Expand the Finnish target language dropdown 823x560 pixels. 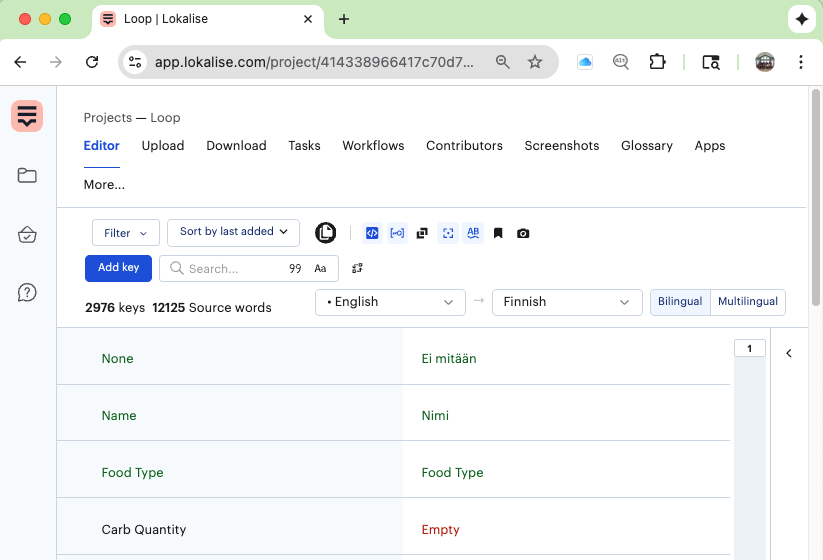(566, 302)
